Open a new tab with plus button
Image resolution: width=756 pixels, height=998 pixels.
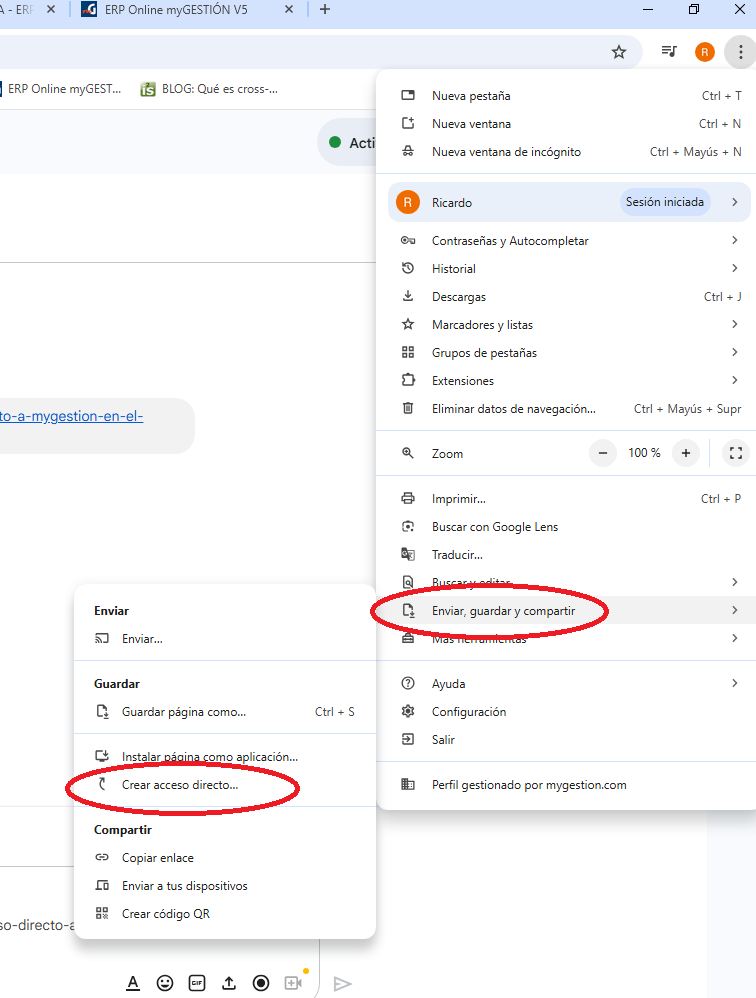point(325,10)
